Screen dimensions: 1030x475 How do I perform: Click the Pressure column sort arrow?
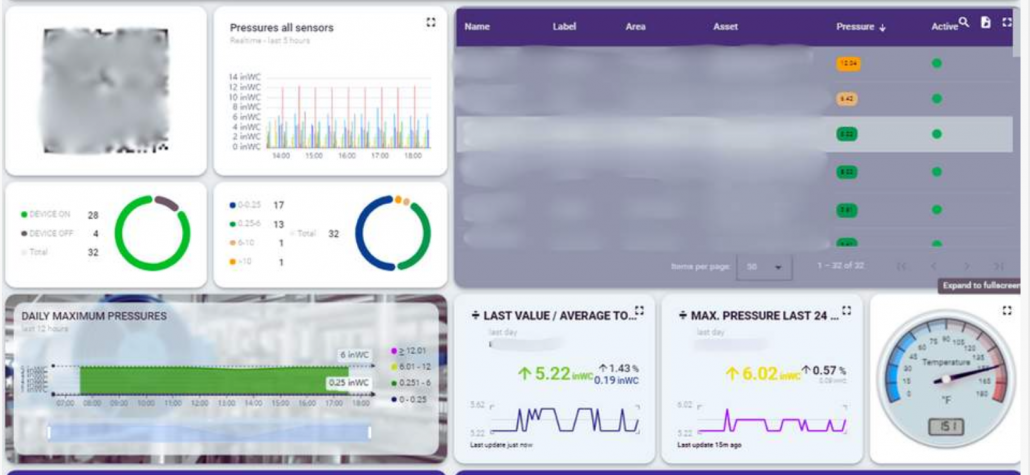883,28
